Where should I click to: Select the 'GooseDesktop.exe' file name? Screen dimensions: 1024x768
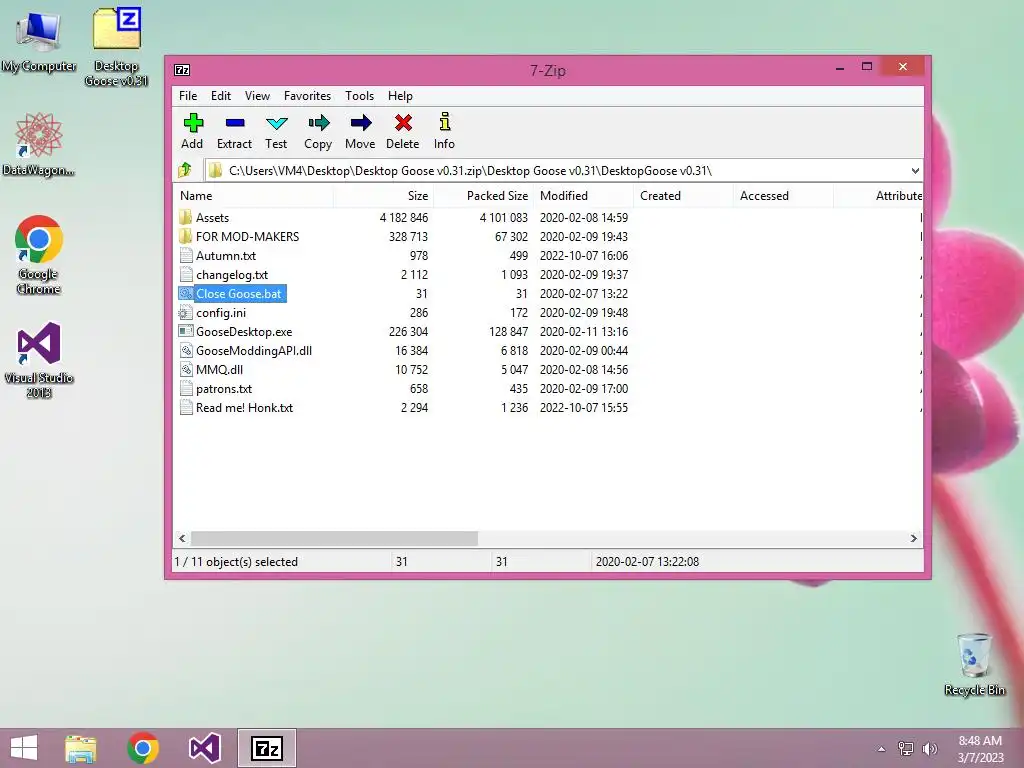coord(244,332)
